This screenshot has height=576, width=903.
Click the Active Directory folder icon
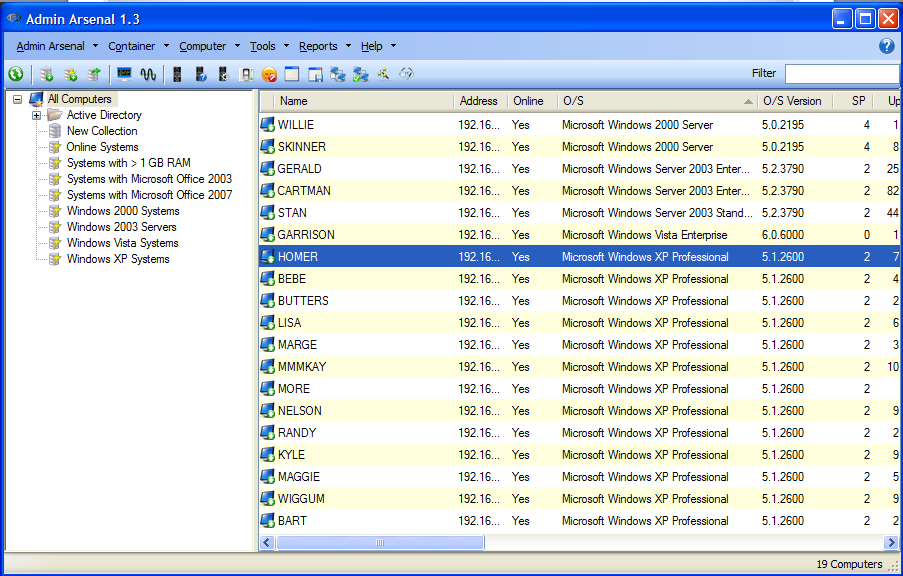[x=55, y=115]
